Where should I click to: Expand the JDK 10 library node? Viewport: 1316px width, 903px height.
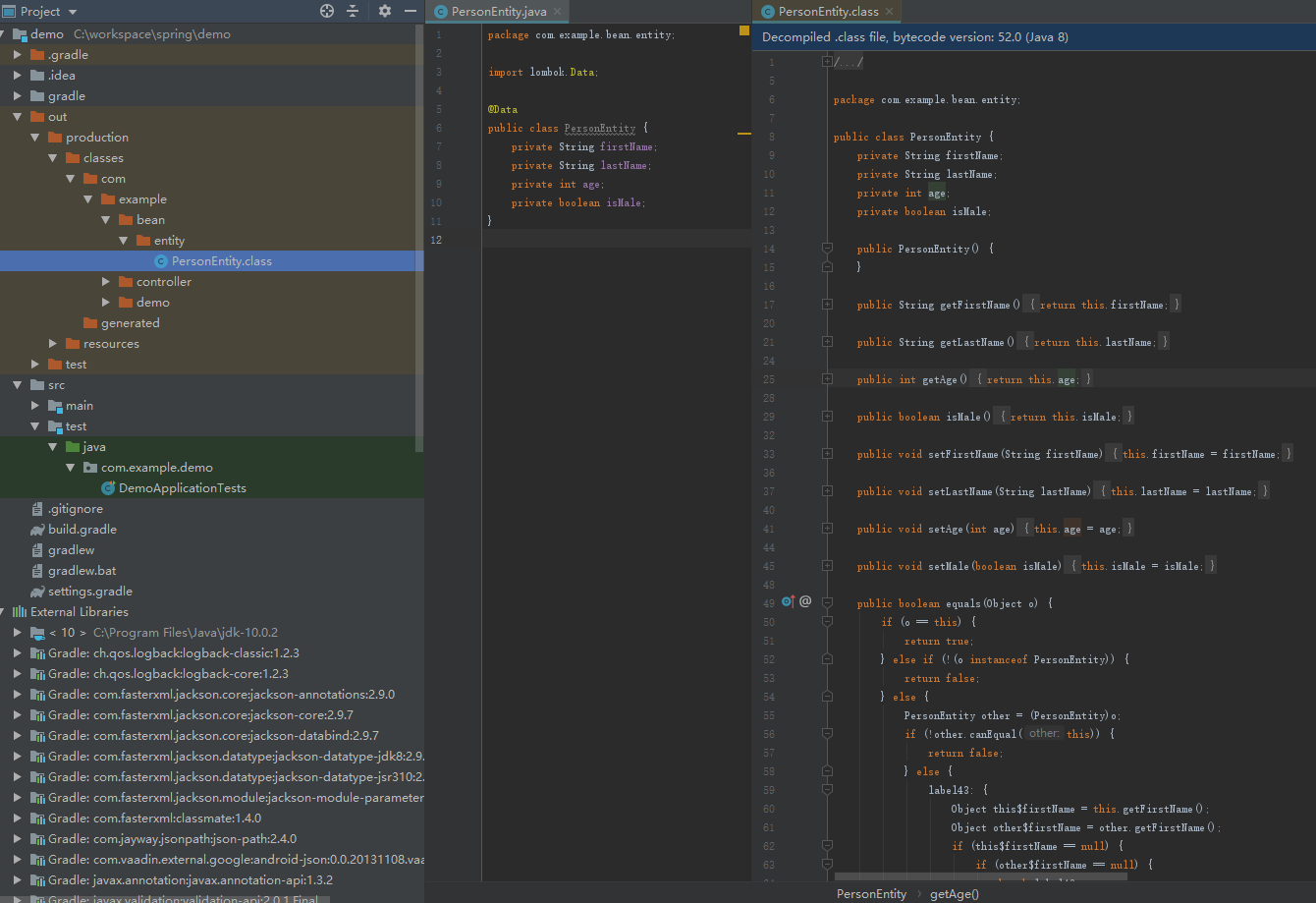pos(18,633)
